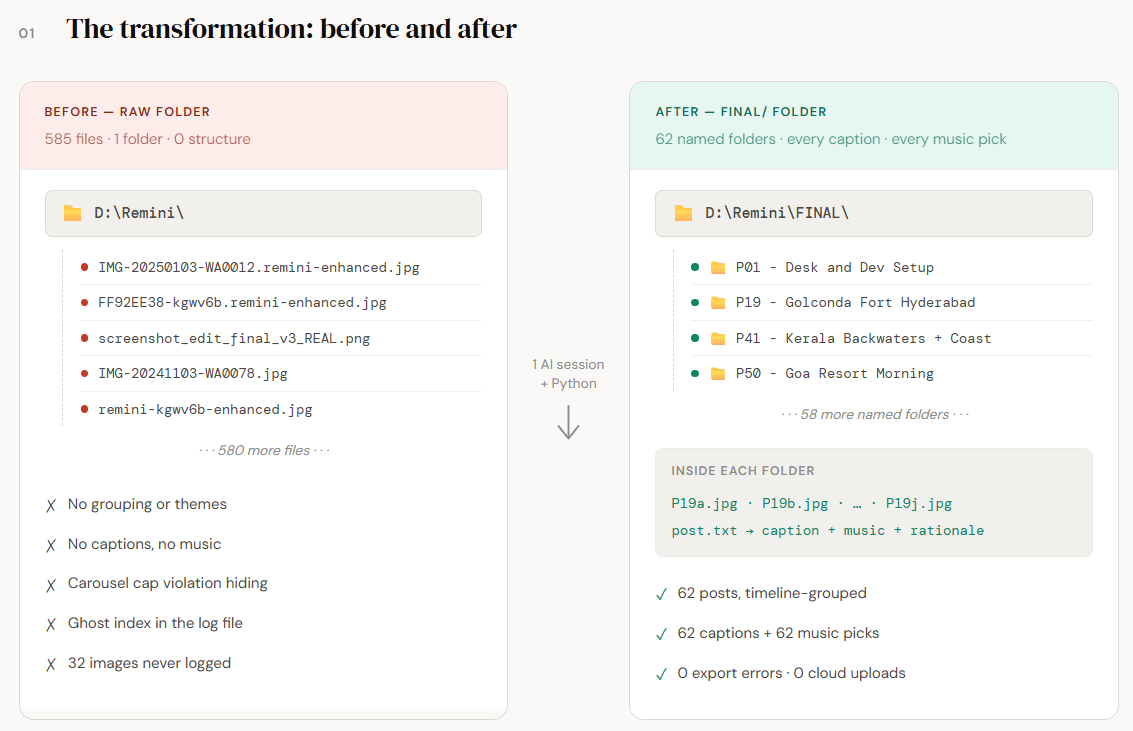Click IMG-20250103-WA0012.remini-enhanced.jpg file
The height and width of the screenshot is (731, 1133).
coord(259,267)
